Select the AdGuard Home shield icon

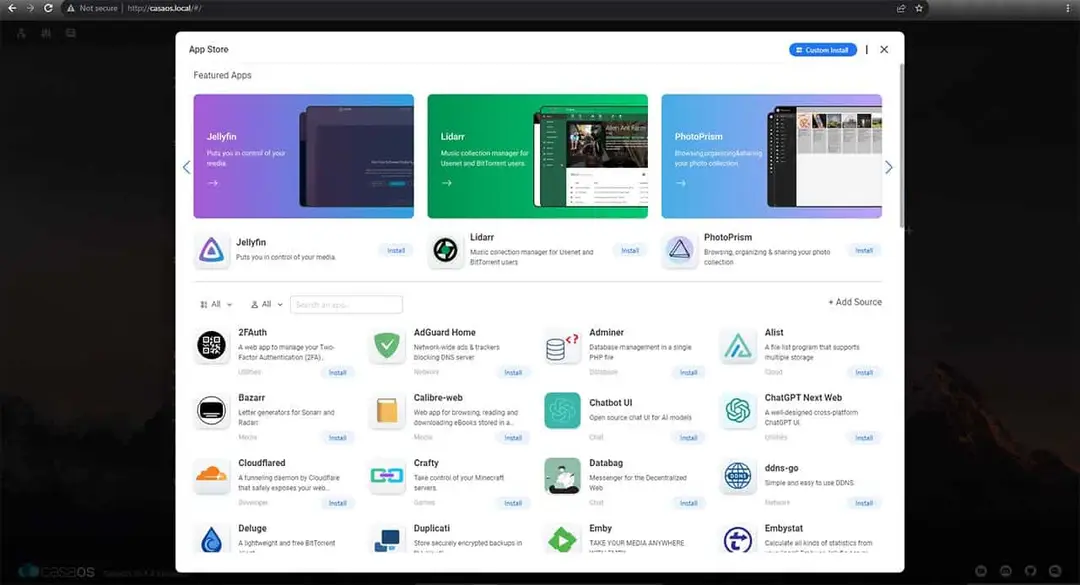coord(387,345)
